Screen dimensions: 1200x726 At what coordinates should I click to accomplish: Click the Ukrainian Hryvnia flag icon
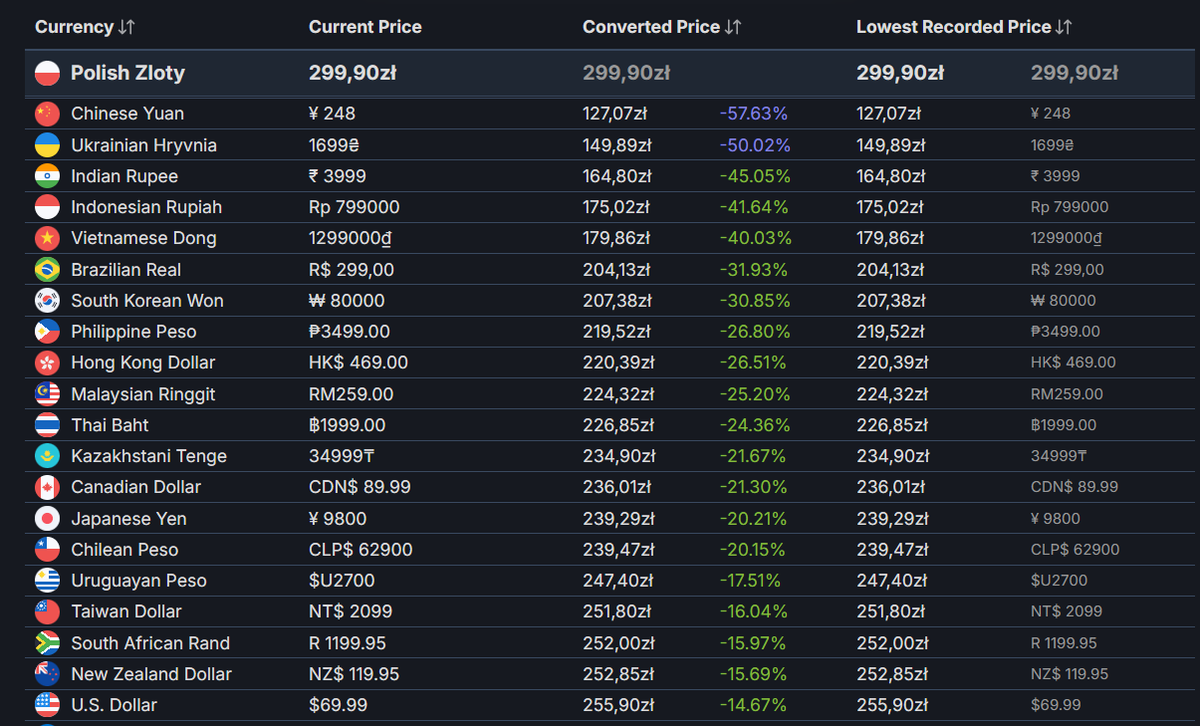click(47, 145)
